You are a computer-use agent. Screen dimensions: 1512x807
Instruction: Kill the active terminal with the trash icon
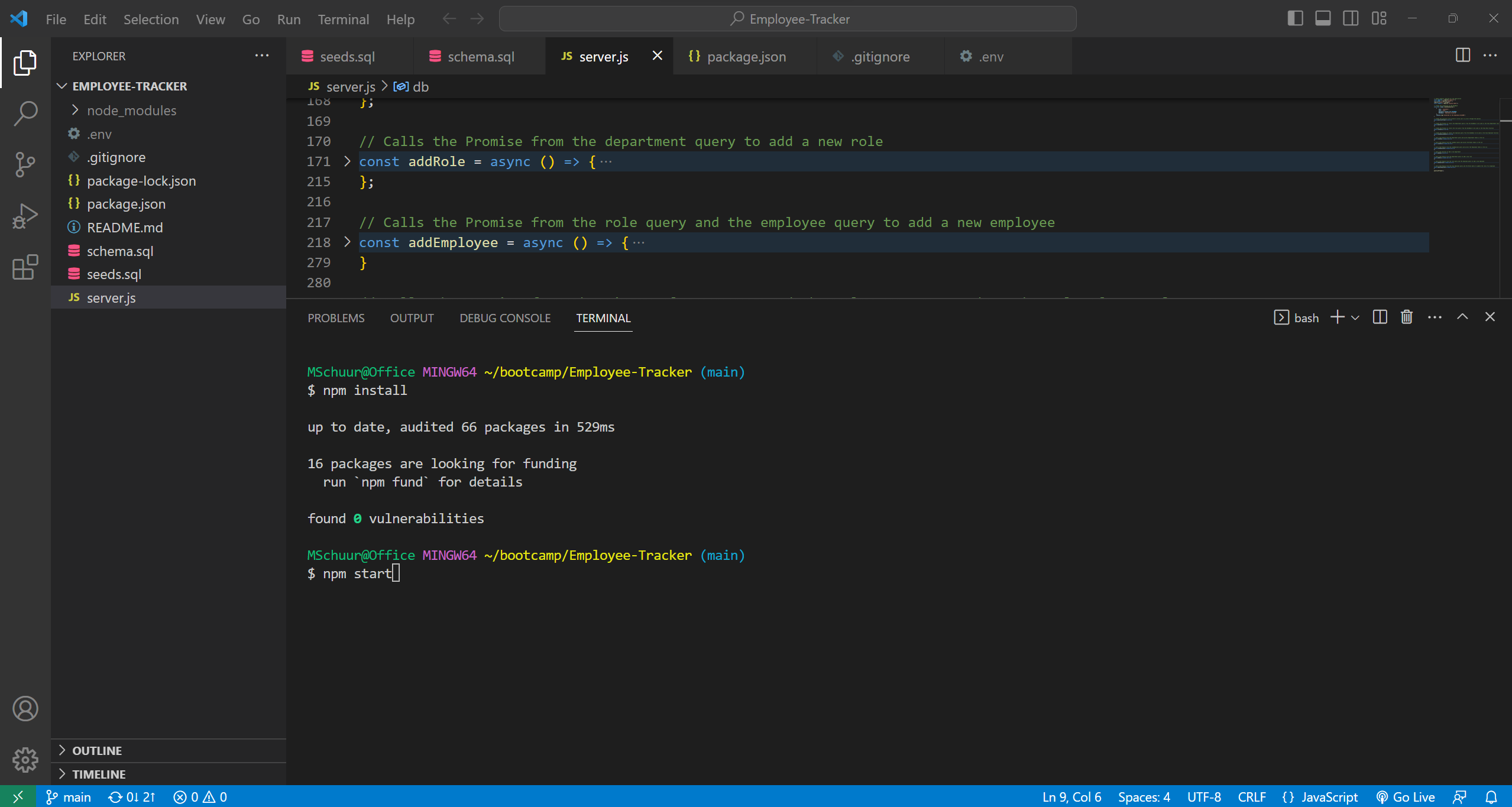tap(1406, 317)
